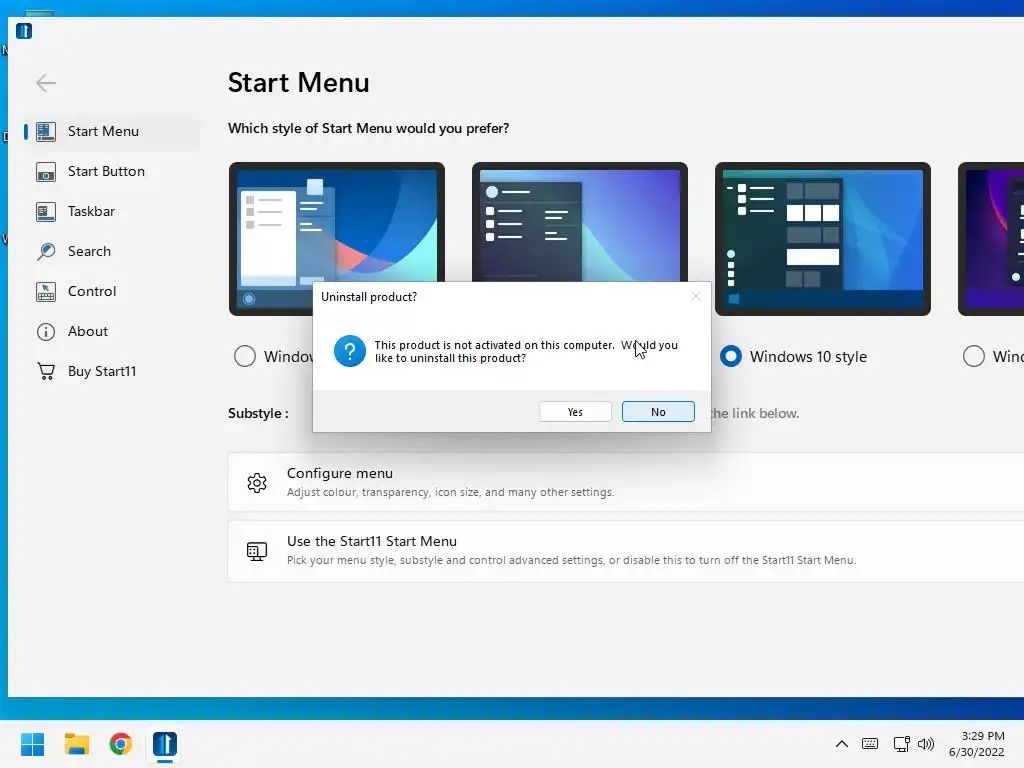Open the Start Menu settings page
This screenshot has width=1024, height=768.
111,131
